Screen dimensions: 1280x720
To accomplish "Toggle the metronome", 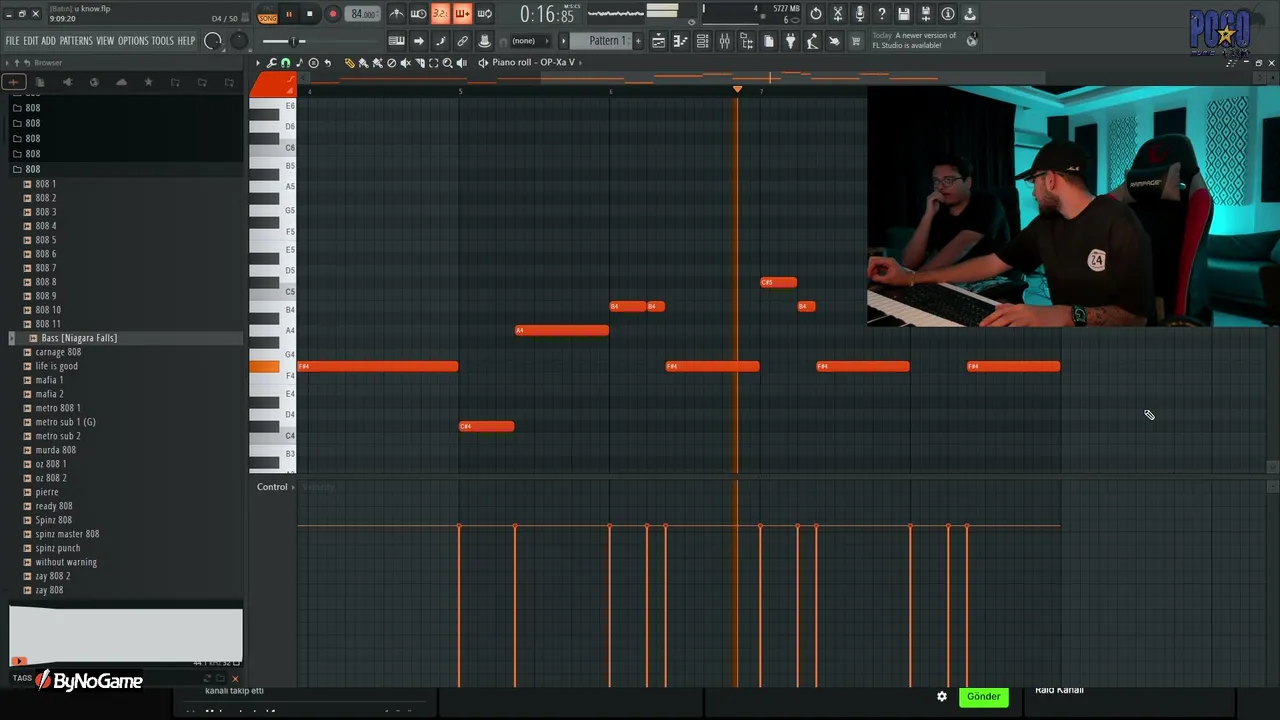I will coord(396,14).
